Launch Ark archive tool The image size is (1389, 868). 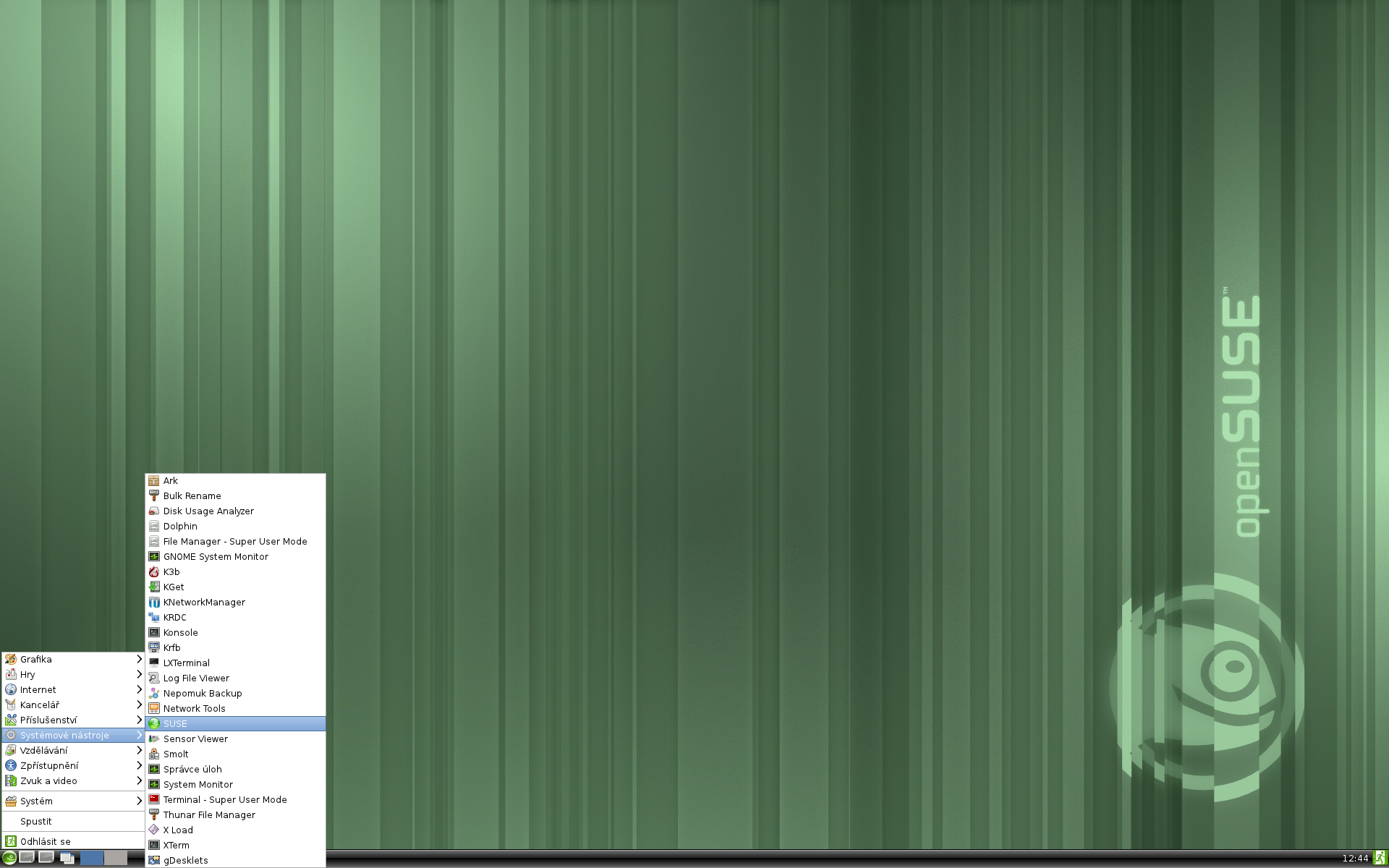click(235, 480)
